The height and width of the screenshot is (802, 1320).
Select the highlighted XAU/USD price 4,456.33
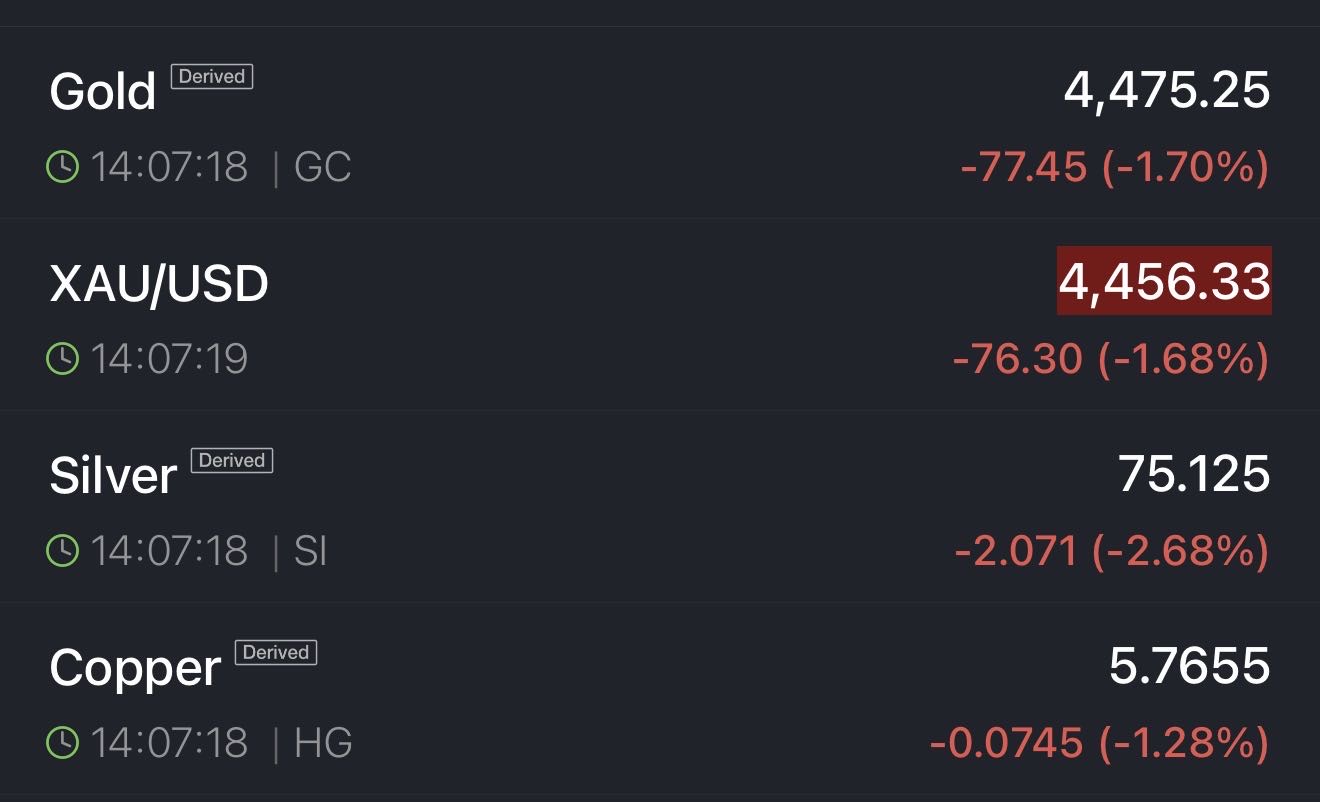pyautogui.click(x=1164, y=281)
